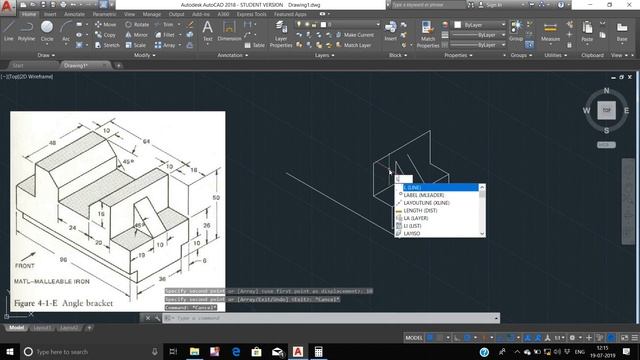Open Layer Properties manager

[x=281, y=34]
